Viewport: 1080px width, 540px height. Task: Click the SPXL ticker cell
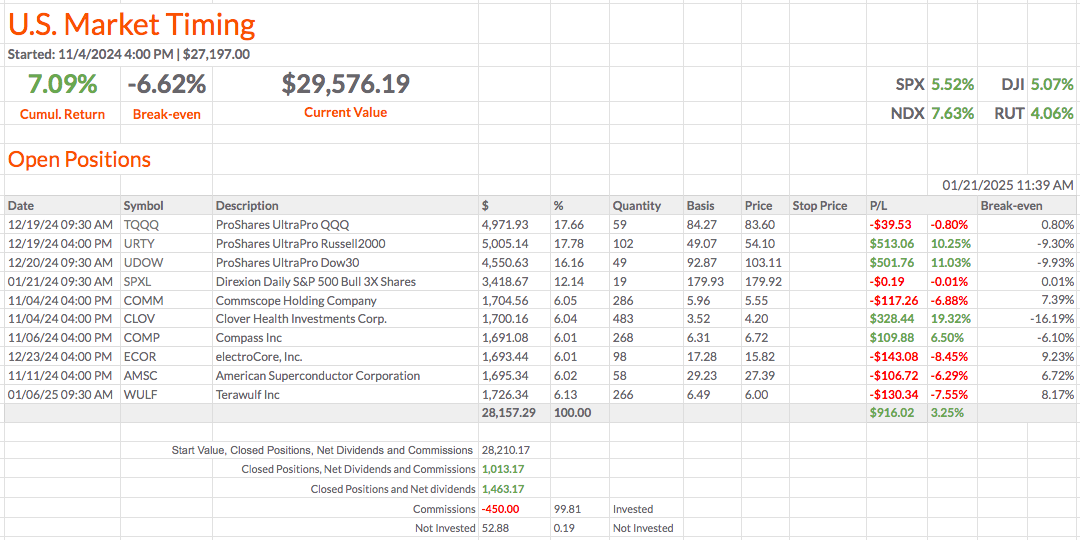[139, 282]
